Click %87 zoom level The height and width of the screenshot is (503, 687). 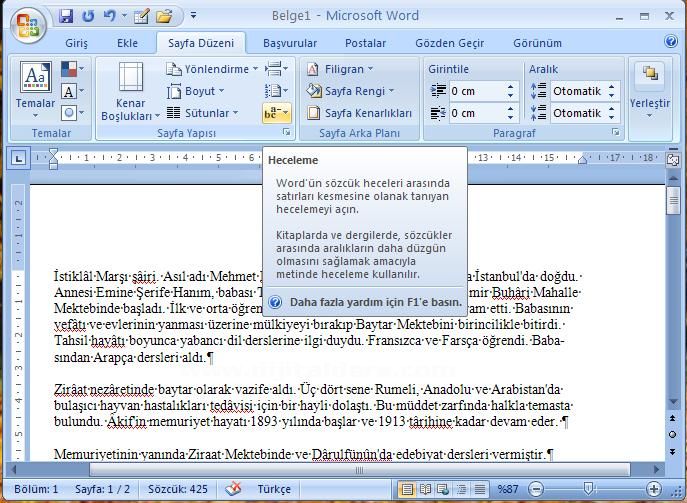[507, 489]
